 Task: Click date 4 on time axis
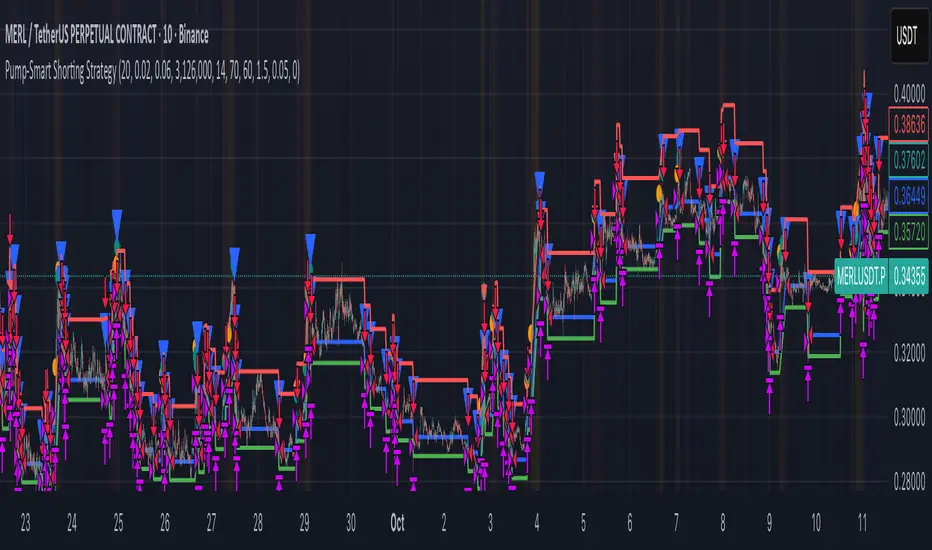pos(537,523)
